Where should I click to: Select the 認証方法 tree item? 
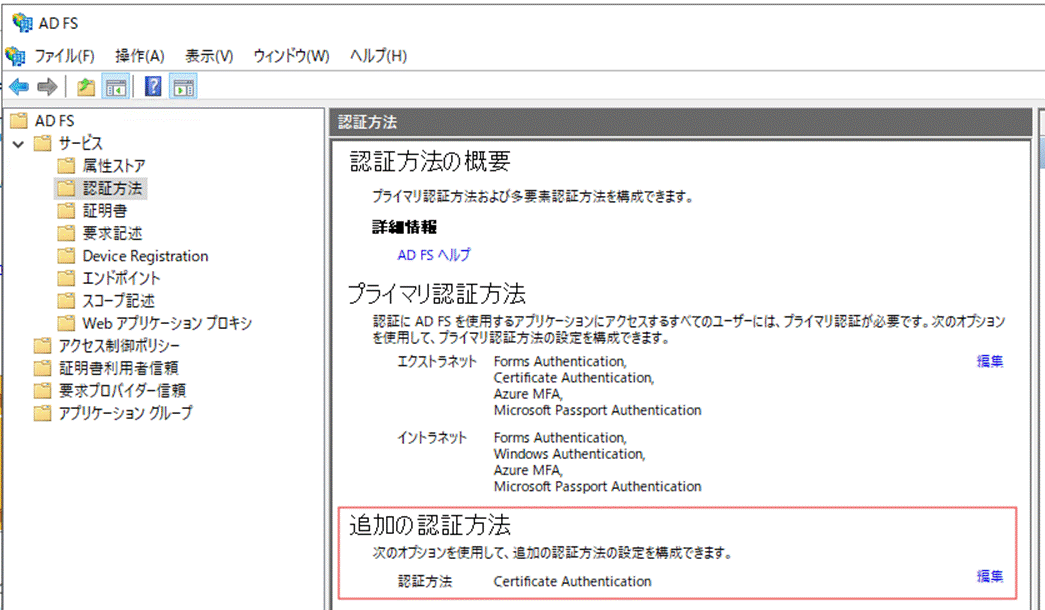(112, 188)
